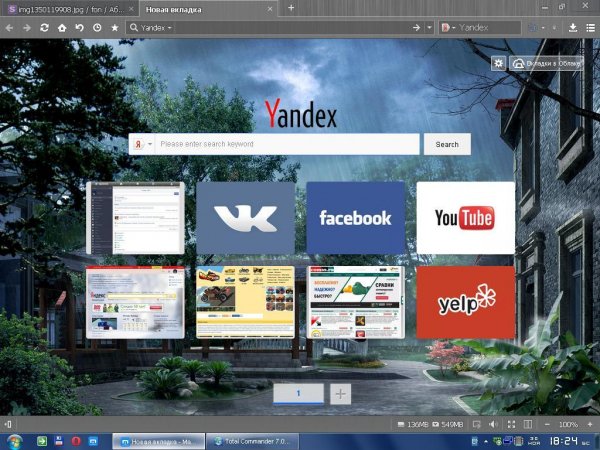Screen dimensions: 600x450
Task: Zoom in with the plus button
Action: pos(590,424)
